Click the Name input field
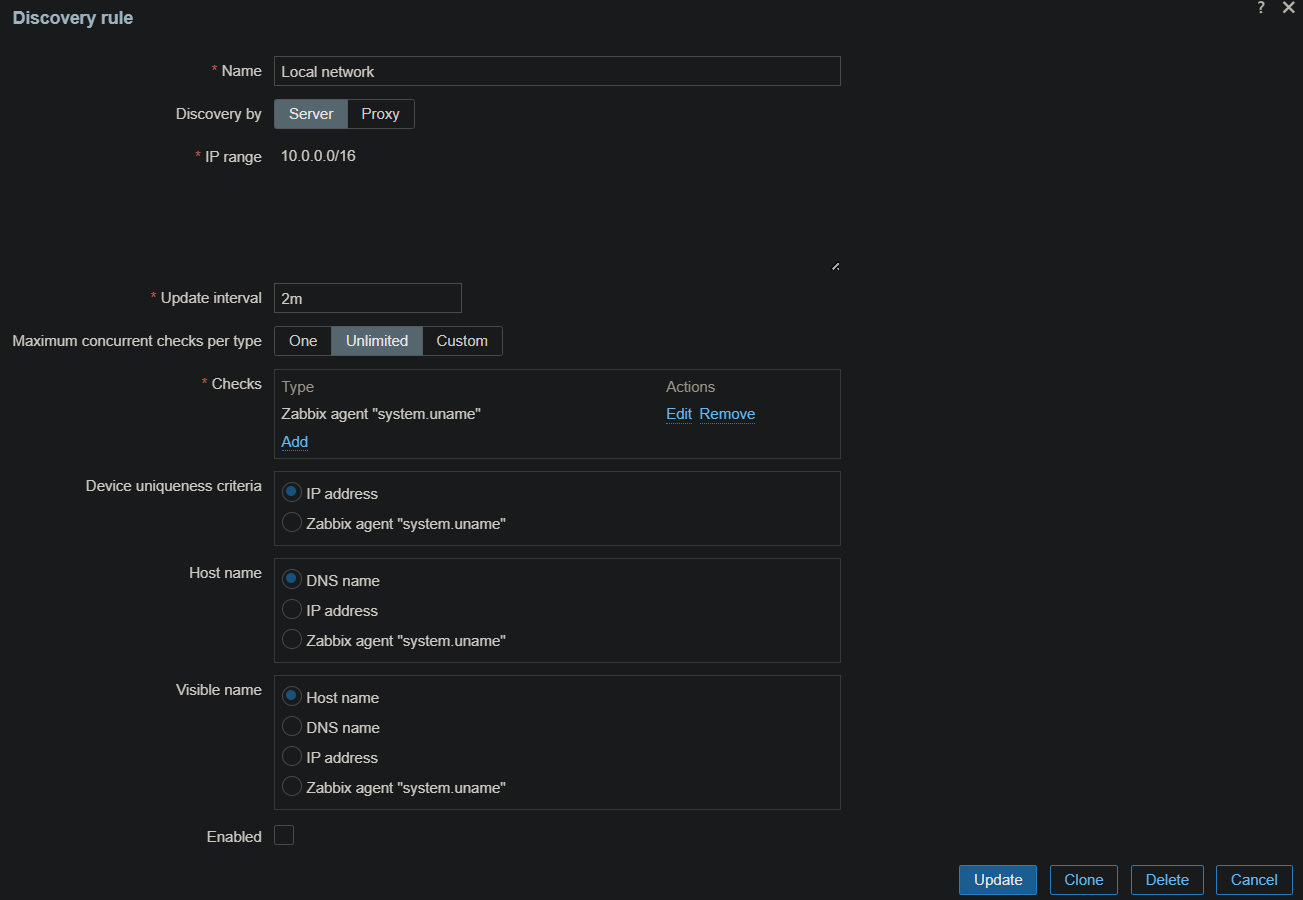Image resolution: width=1303 pixels, height=900 pixels. (557, 71)
